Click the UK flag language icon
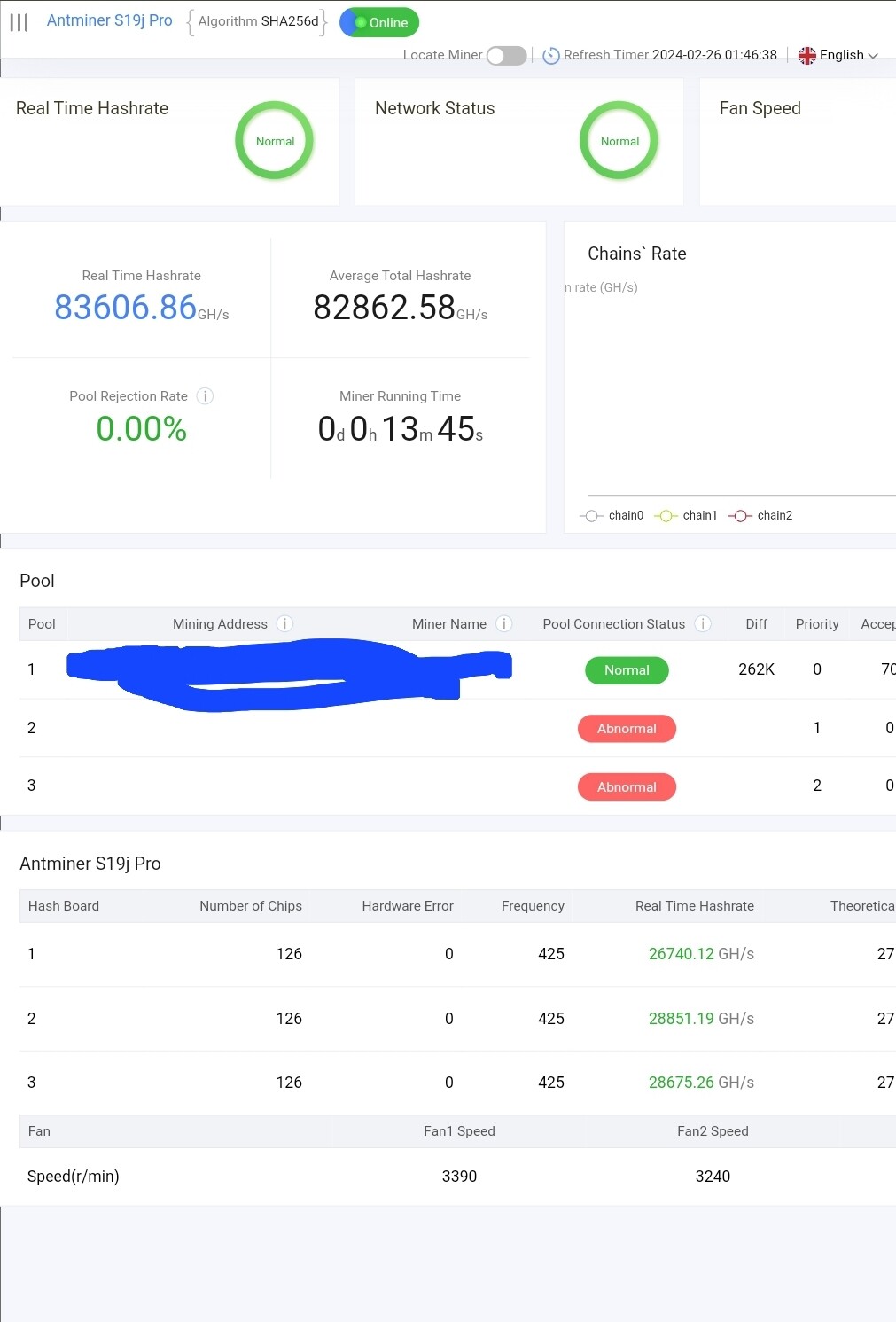 pyautogui.click(x=807, y=56)
